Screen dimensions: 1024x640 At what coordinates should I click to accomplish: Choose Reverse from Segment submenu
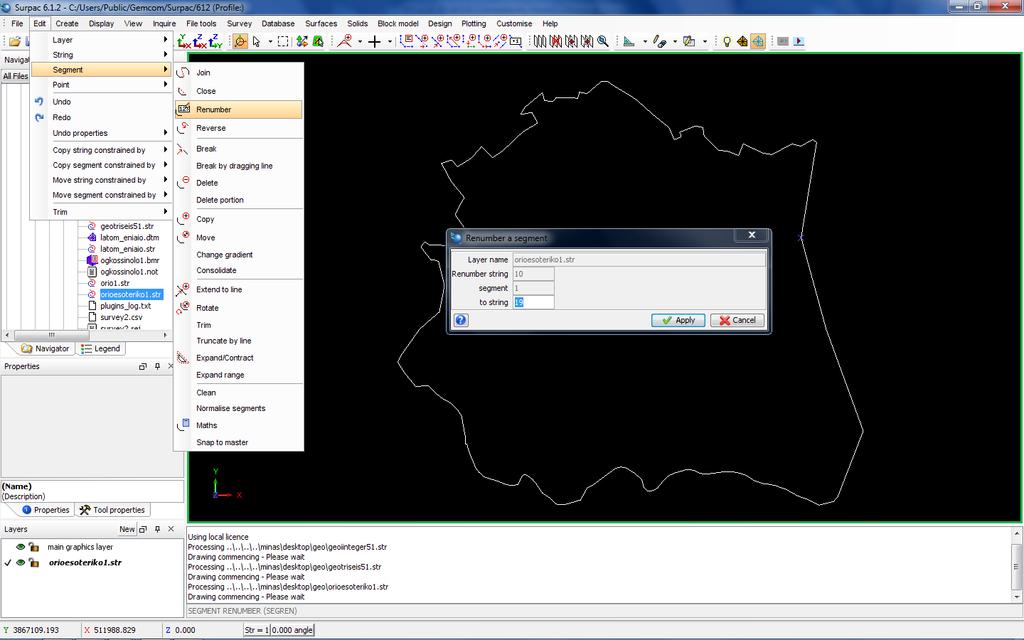tap(239, 128)
